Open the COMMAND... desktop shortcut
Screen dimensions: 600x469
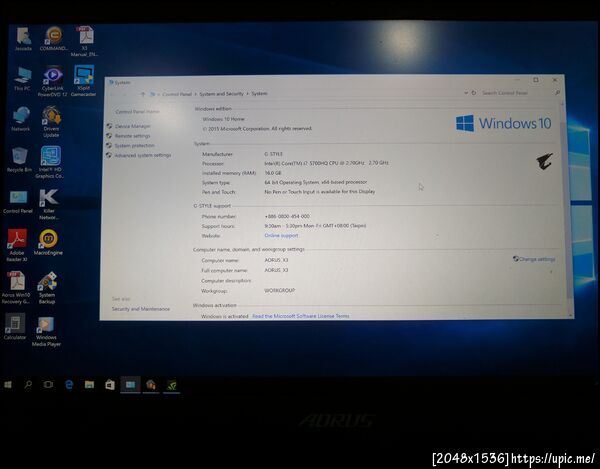pyautogui.click(x=53, y=38)
